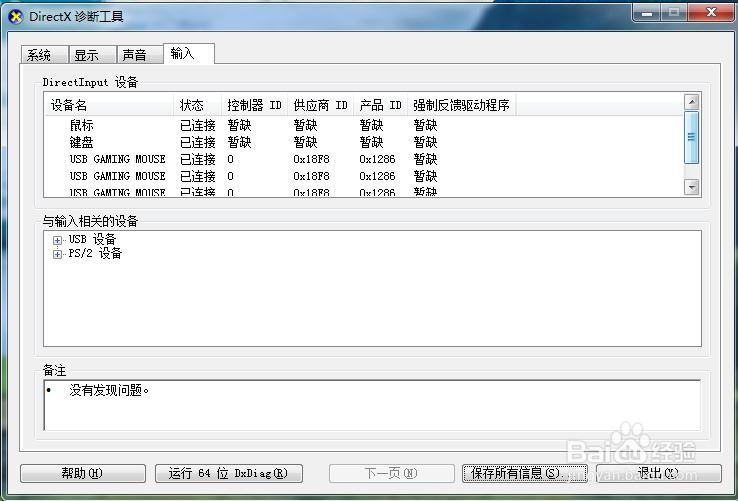The height and width of the screenshot is (501, 738).
Task: Click the scroll up arrow of device list
Action: pyautogui.click(x=692, y=101)
